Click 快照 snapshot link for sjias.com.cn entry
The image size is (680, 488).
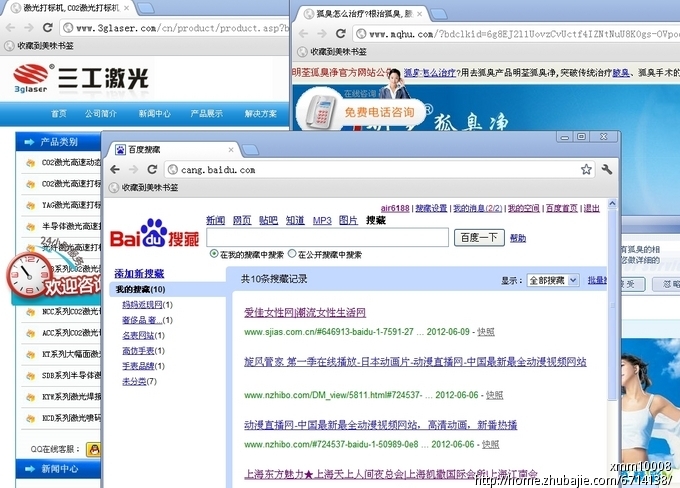[486, 332]
